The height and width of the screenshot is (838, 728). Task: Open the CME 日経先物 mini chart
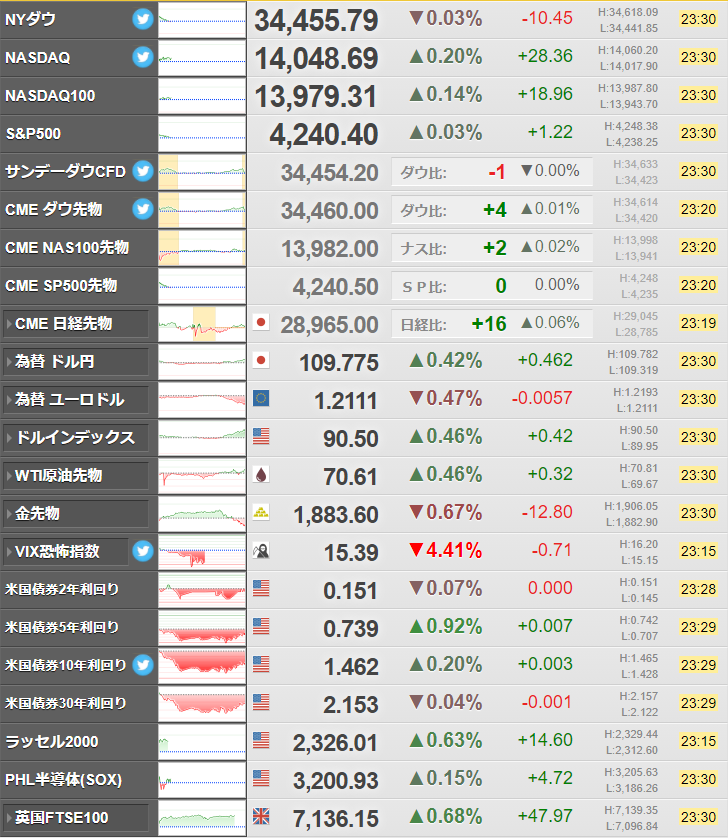[x=202, y=324]
